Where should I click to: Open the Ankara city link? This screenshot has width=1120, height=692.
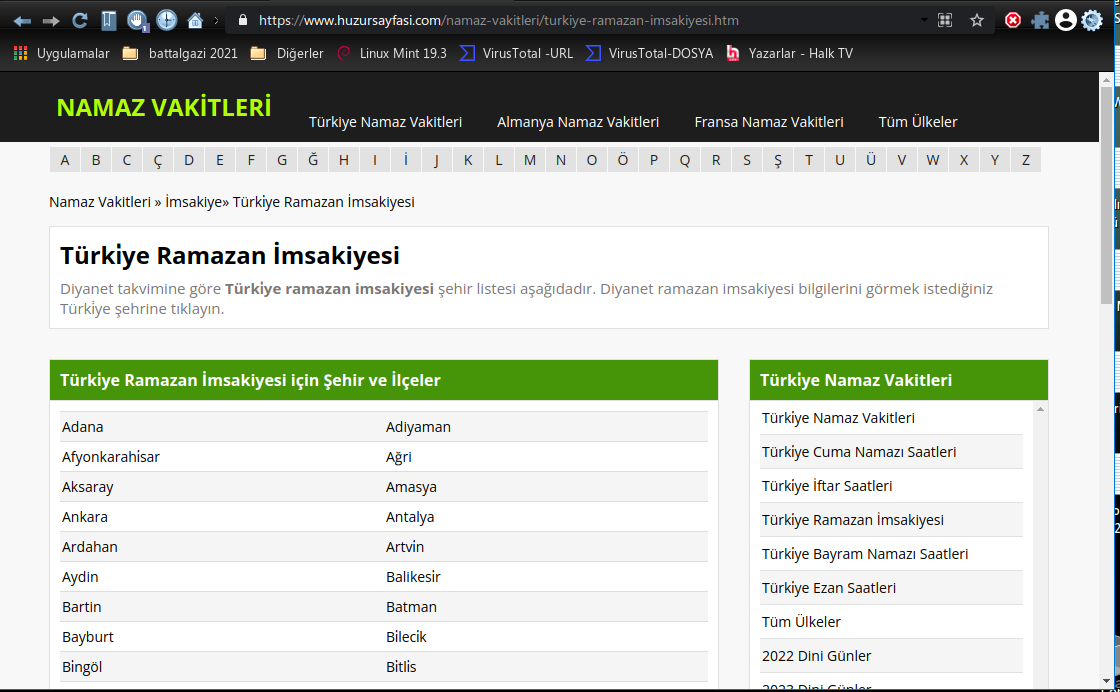point(85,517)
